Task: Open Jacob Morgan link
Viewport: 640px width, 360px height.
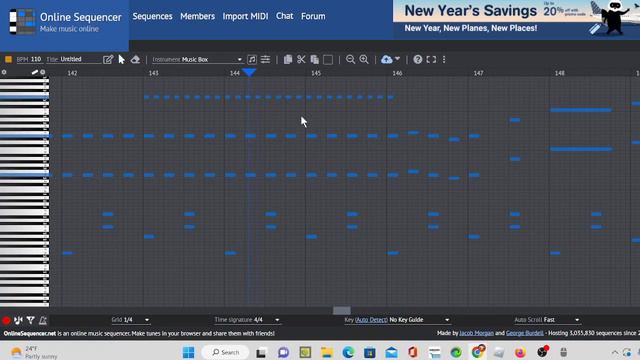Action: click(476, 333)
